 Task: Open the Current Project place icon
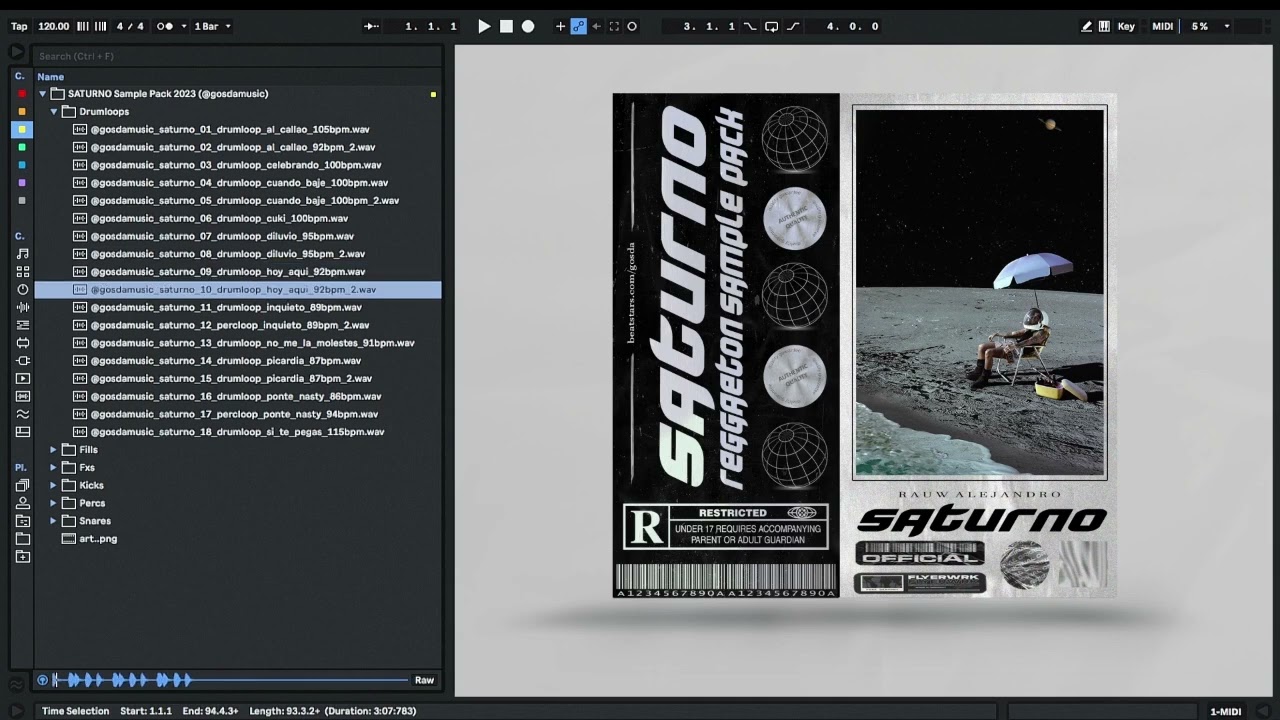coord(22,521)
